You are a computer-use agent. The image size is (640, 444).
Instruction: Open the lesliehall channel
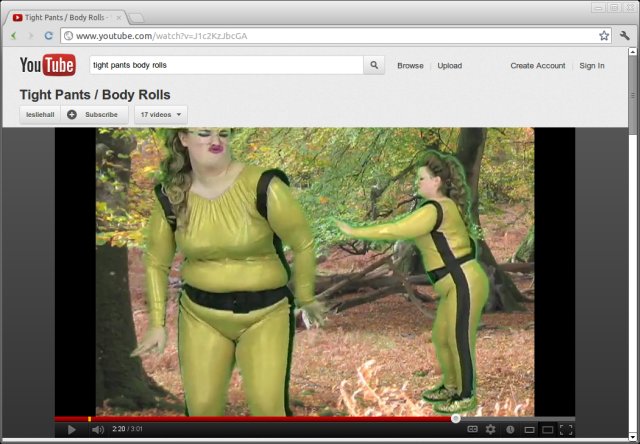tap(40, 115)
